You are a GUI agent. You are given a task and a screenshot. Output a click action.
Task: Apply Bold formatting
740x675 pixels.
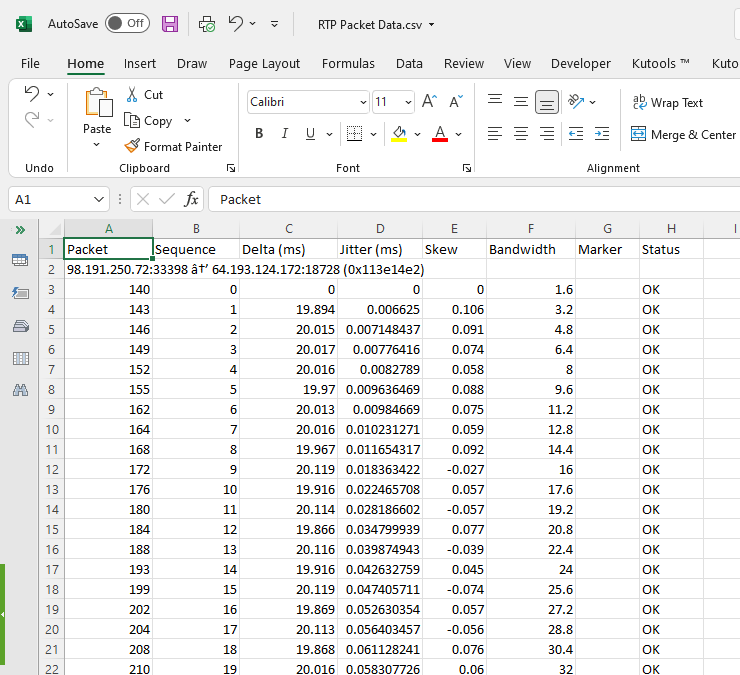click(259, 134)
